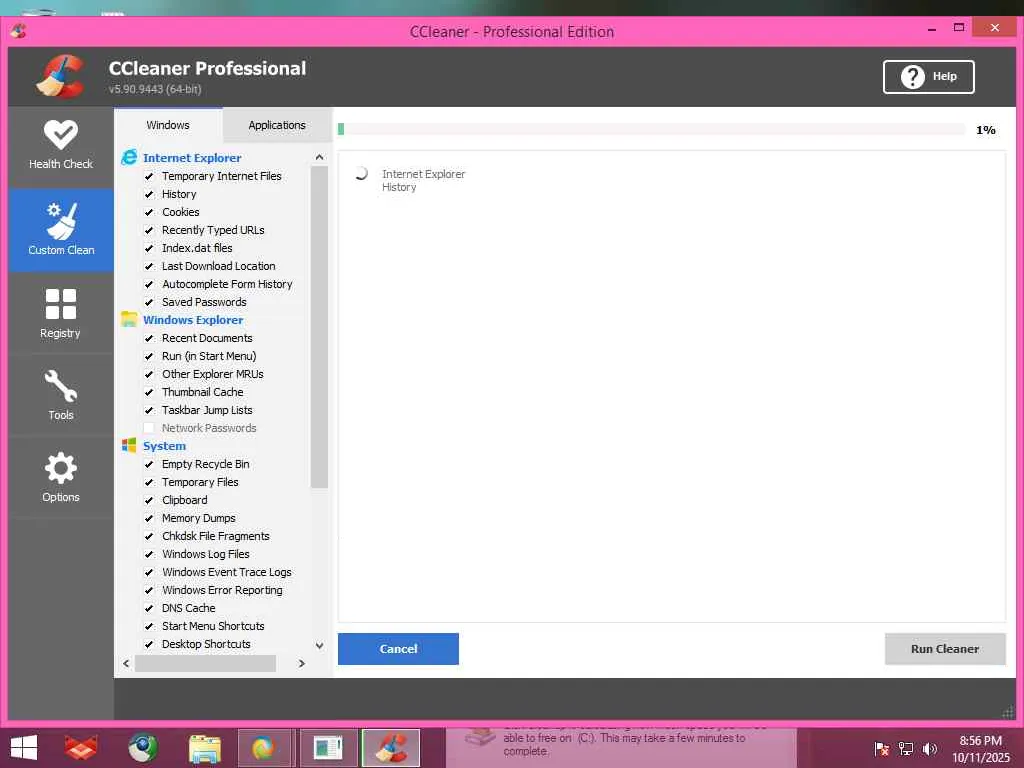Toggle Last Download Location checkbox
The height and width of the screenshot is (768, 1024).
tap(149, 266)
